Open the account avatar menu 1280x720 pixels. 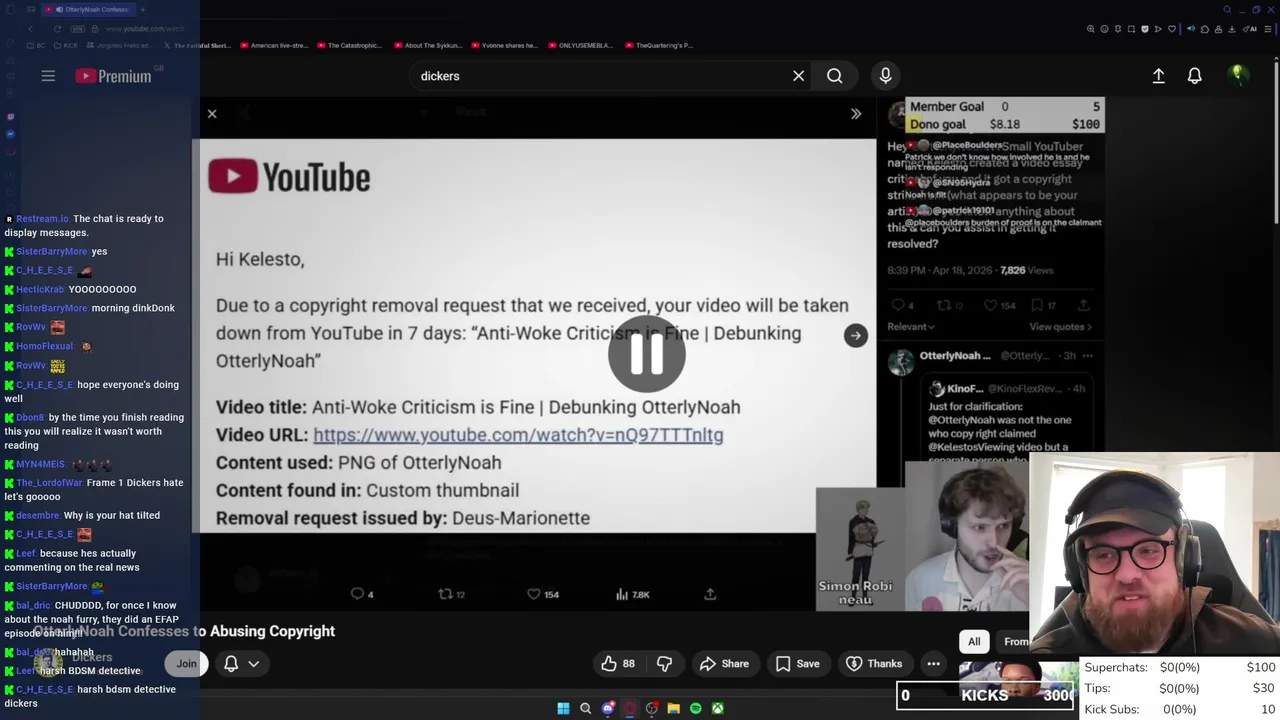pyautogui.click(x=1238, y=75)
